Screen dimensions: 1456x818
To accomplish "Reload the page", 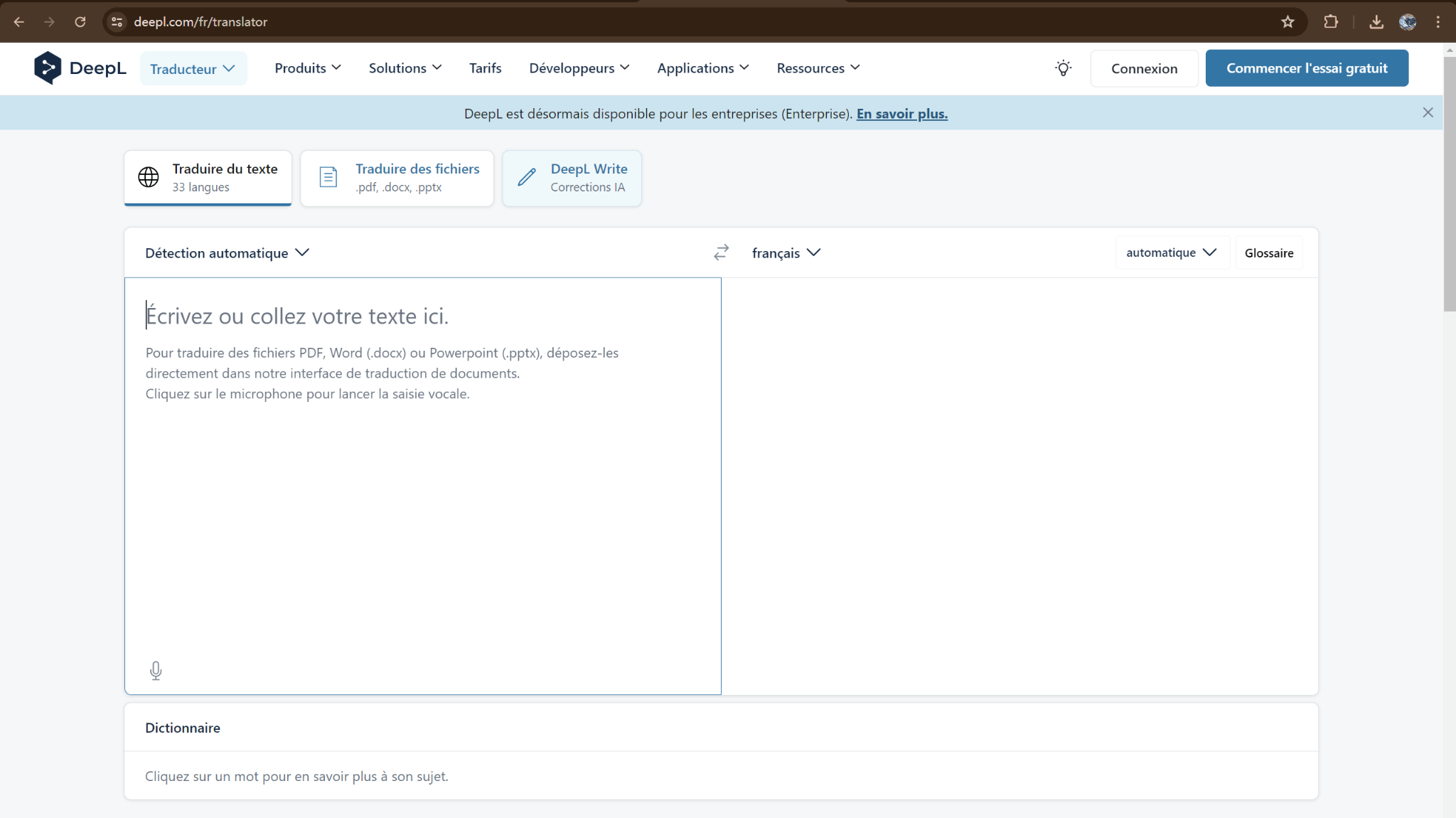I will tap(80, 21).
